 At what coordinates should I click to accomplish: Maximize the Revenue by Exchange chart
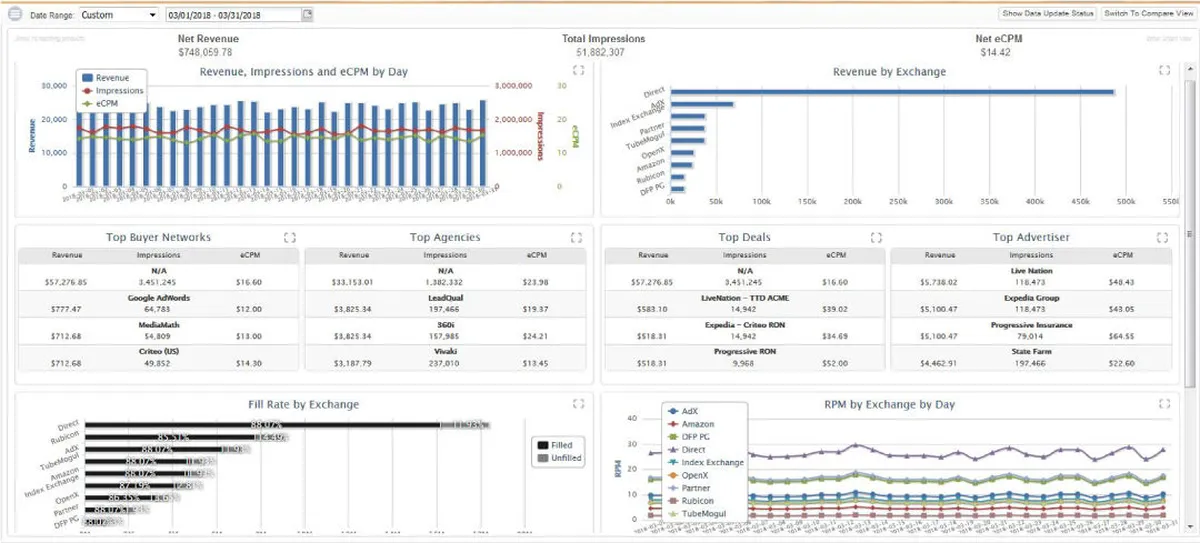(1163, 70)
